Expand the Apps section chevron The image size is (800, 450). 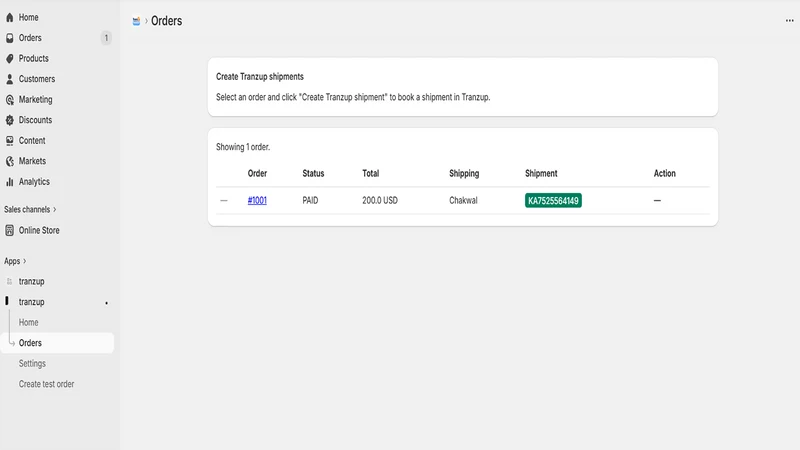click(24, 261)
